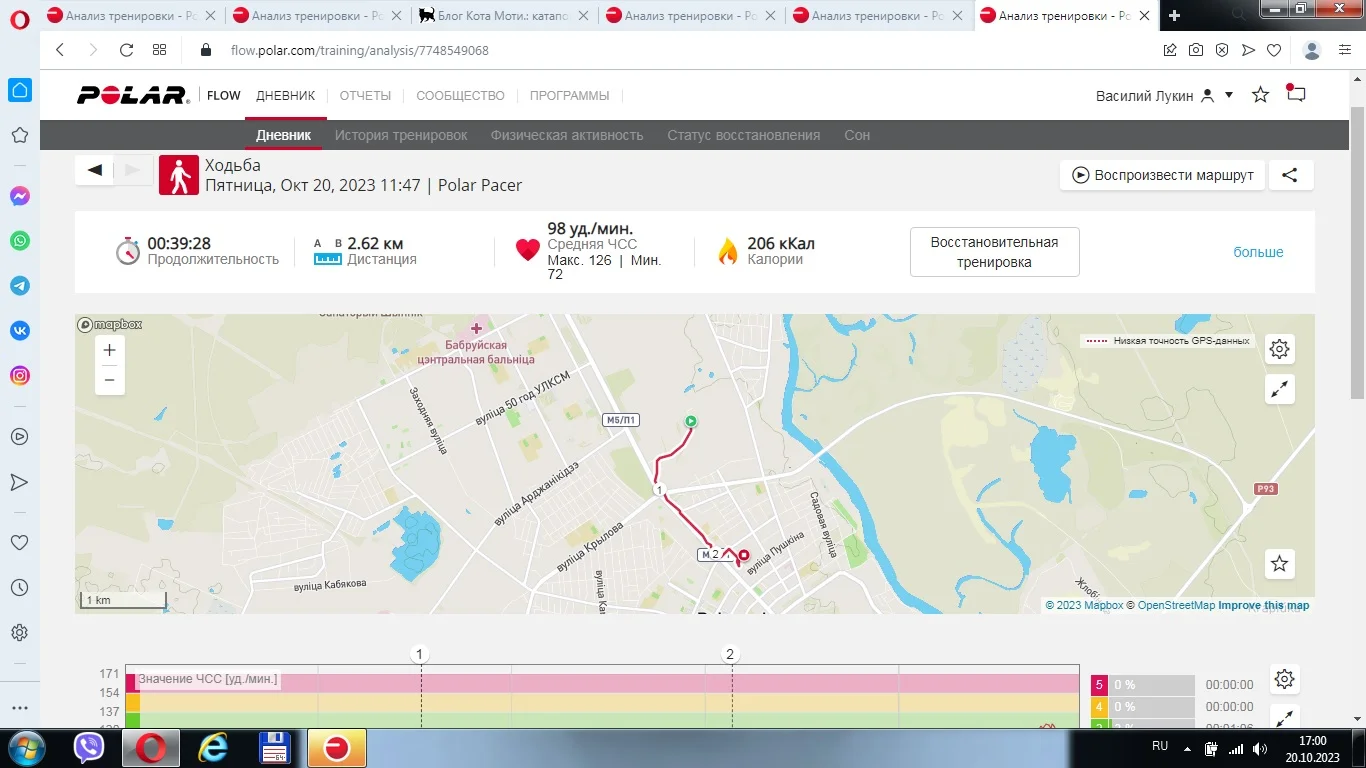The width and height of the screenshot is (1366, 768).
Task: Switch to the Статус восстановления tab
Action: pos(743,135)
